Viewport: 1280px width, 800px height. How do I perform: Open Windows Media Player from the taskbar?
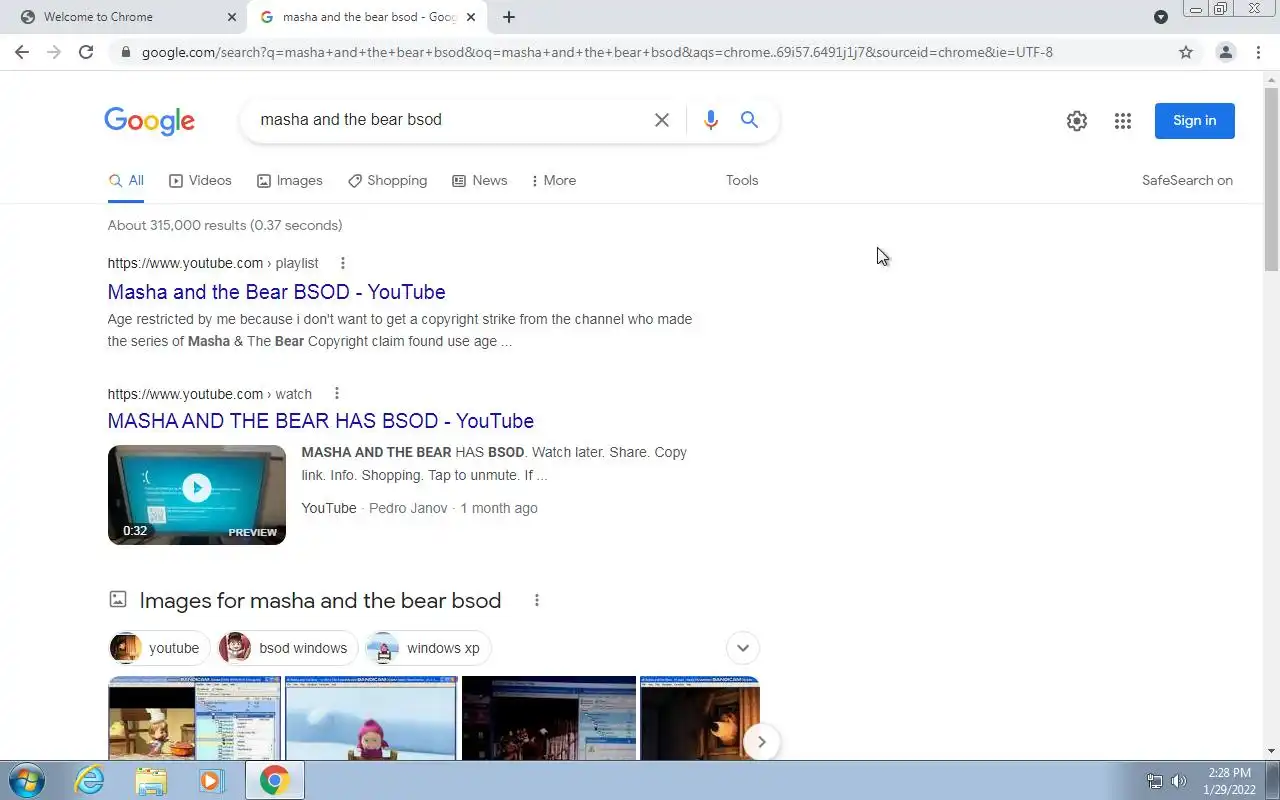tap(211, 780)
